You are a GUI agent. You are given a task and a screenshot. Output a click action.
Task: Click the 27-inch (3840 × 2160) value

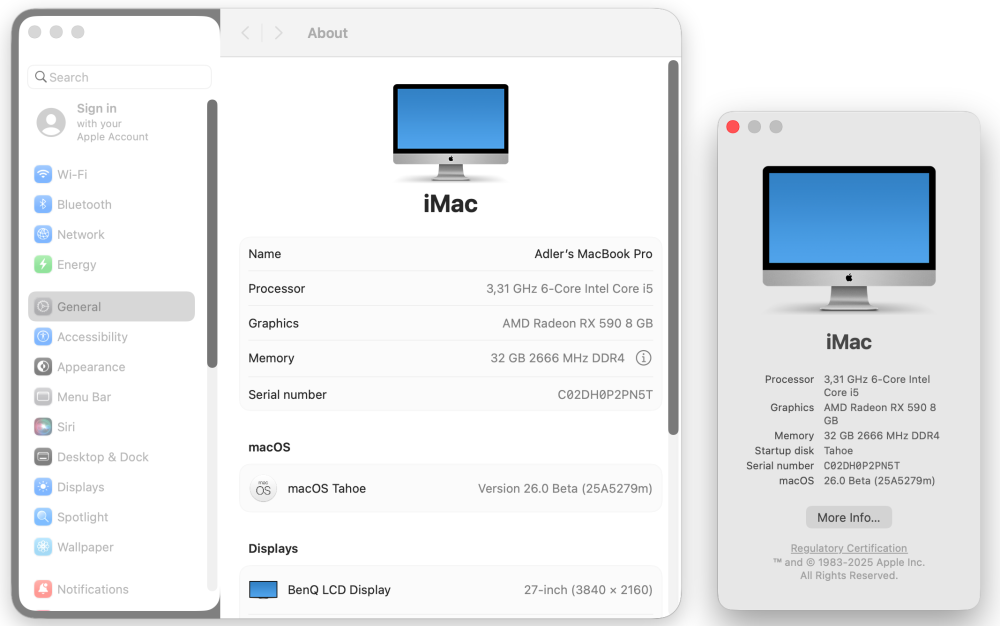(588, 590)
